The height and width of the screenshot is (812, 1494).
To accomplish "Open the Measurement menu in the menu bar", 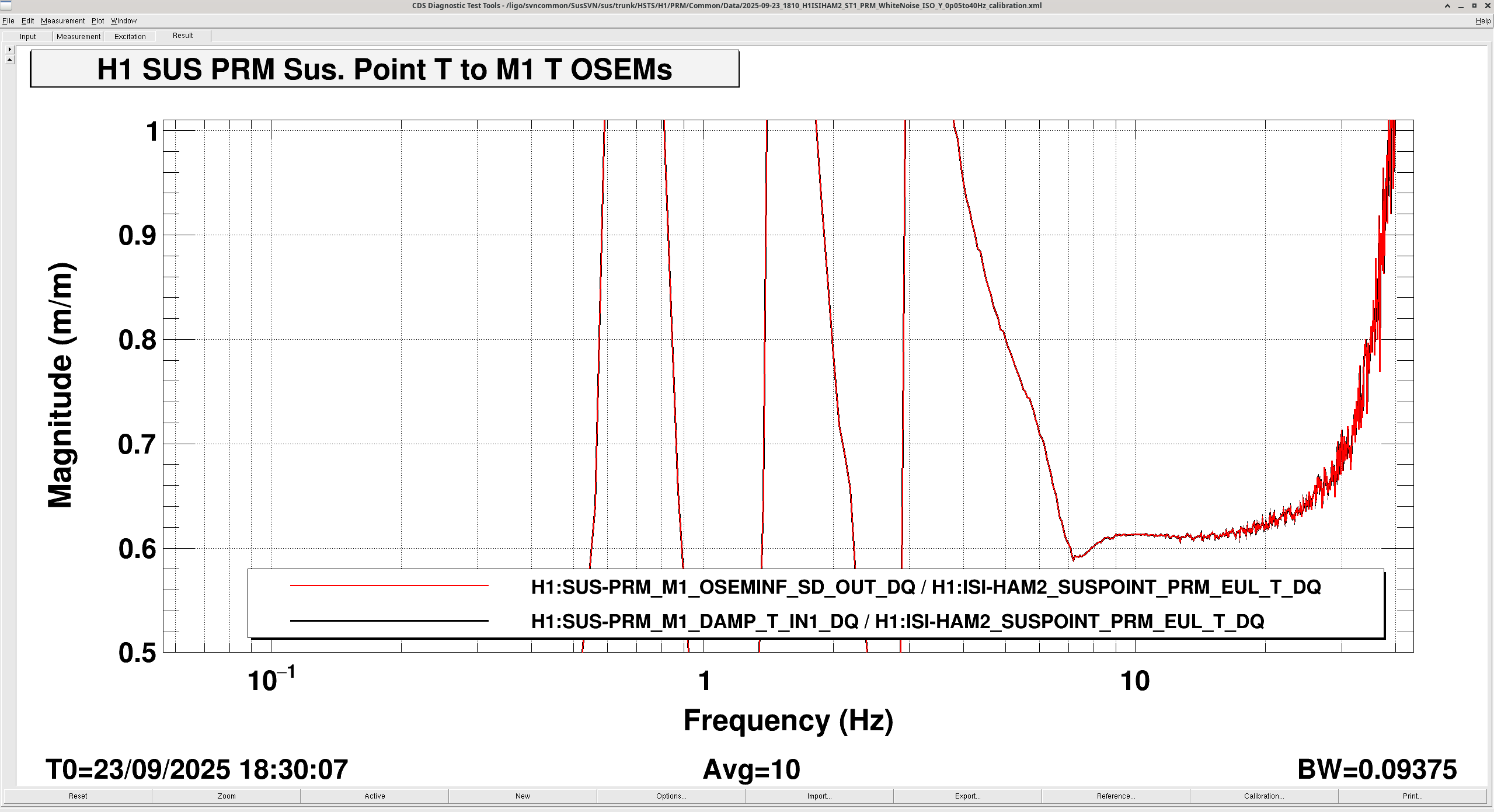I will click(x=62, y=21).
